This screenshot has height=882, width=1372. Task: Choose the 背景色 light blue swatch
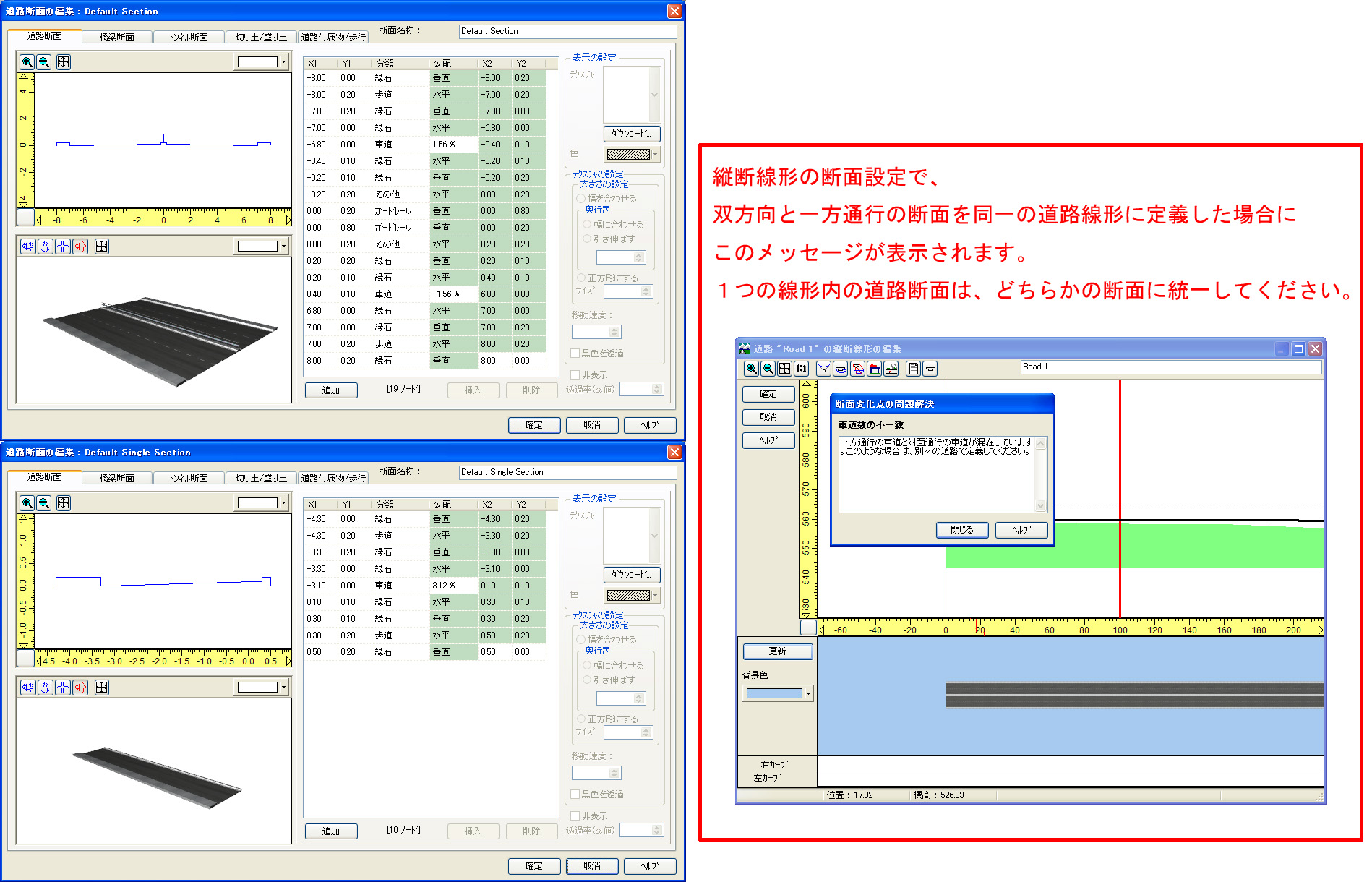(x=774, y=693)
